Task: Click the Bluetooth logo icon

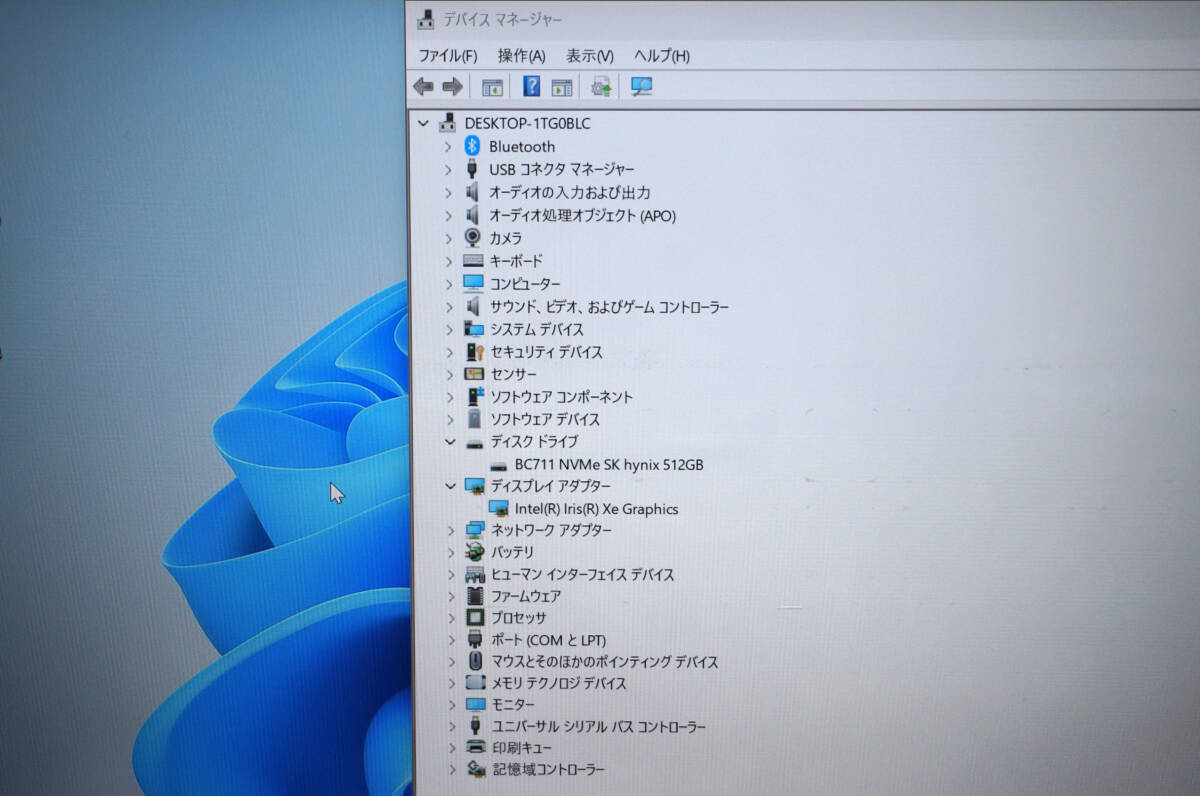Action: point(473,146)
